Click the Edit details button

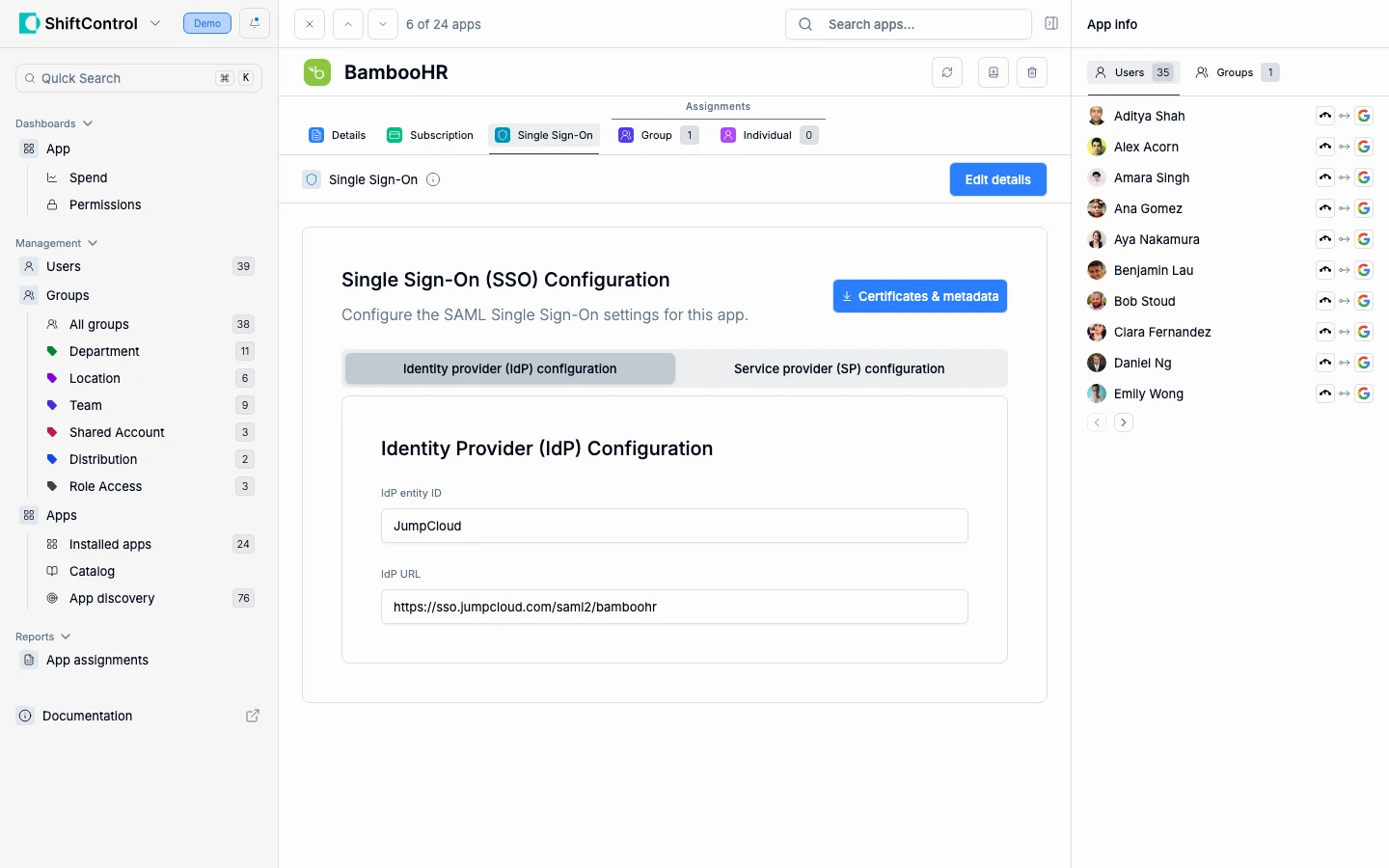point(997,179)
